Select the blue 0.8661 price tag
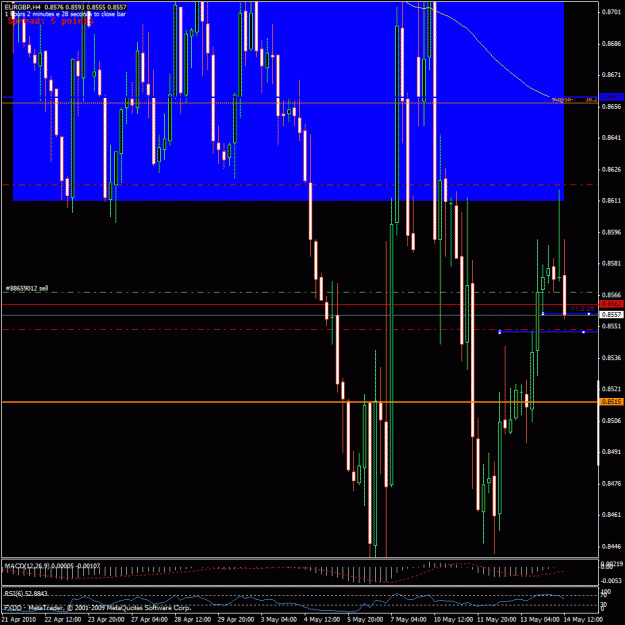This screenshot has width=625, height=625. (611, 97)
